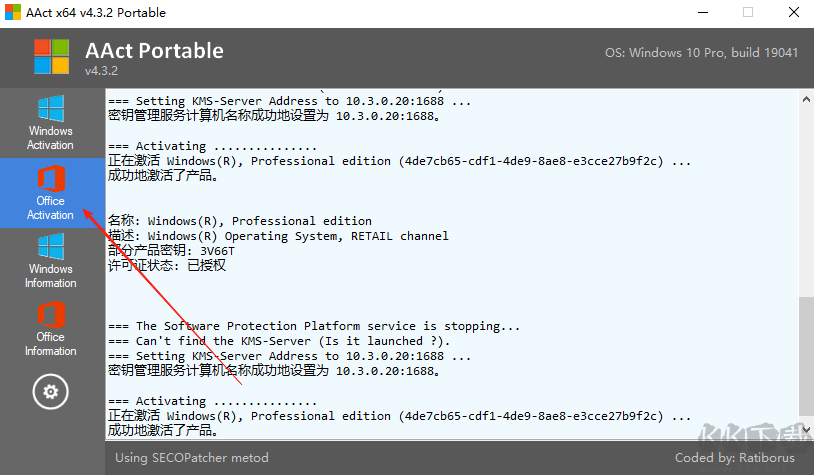Click the "Can't find the KMS-Server" log line
Screen dimensions: 814x475
(279, 341)
